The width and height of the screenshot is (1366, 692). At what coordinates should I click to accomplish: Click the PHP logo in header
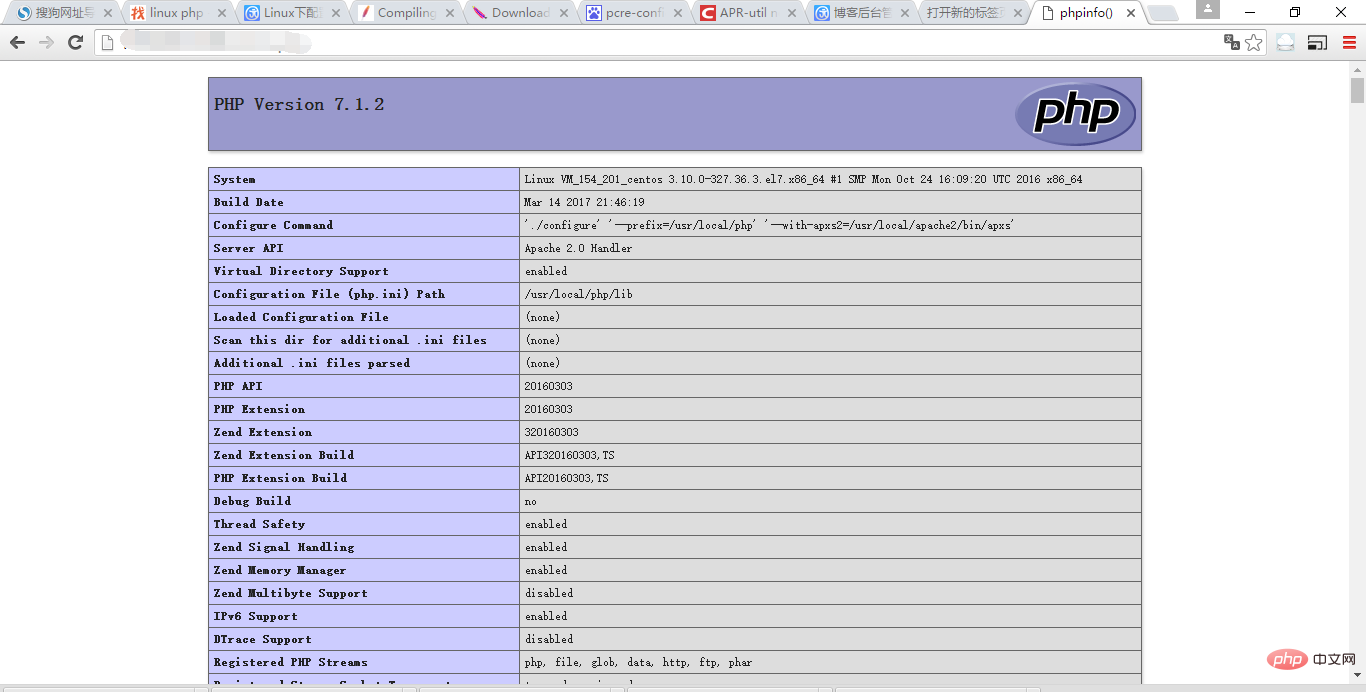(x=1075, y=113)
